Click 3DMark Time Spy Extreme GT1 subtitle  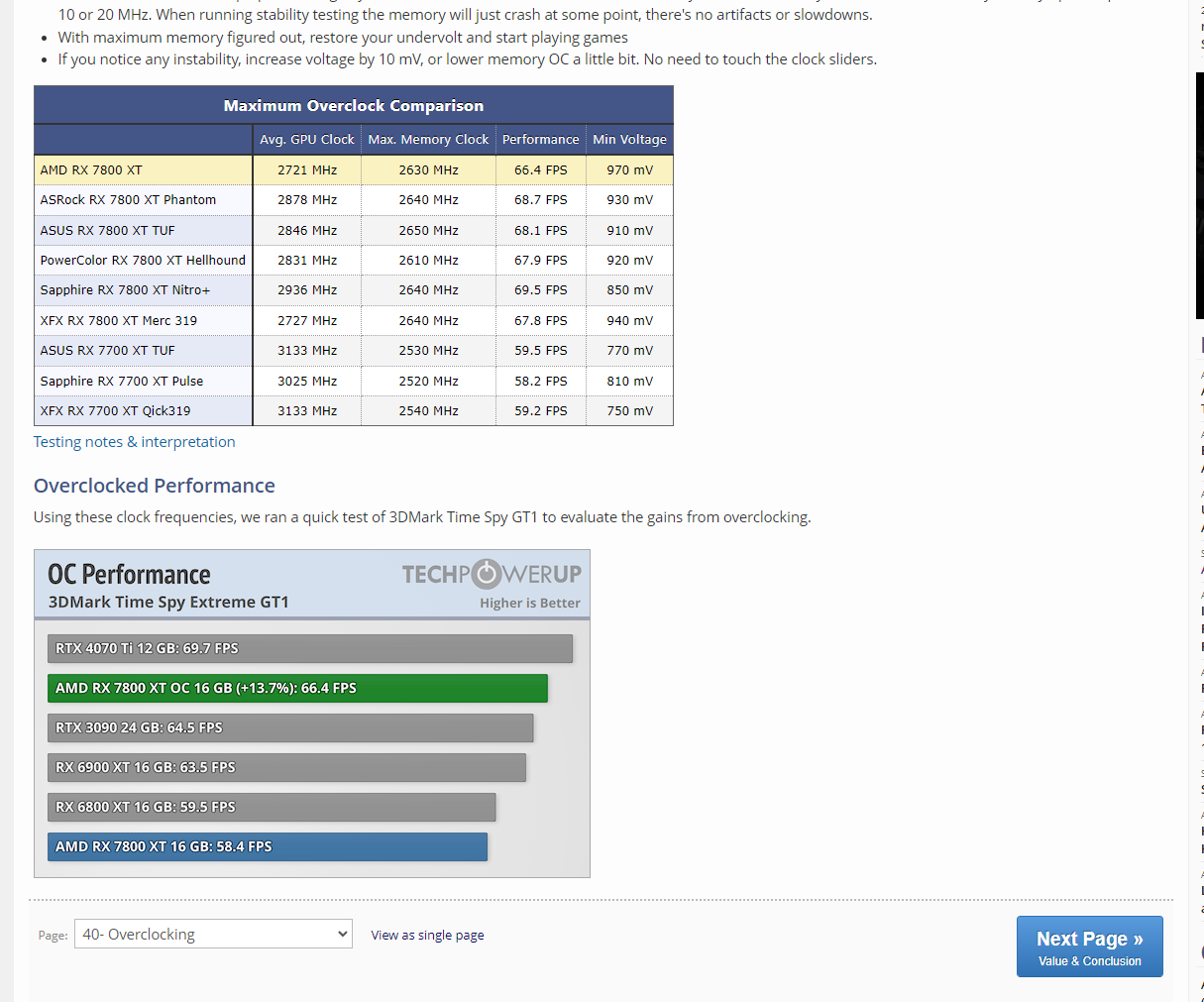click(168, 602)
